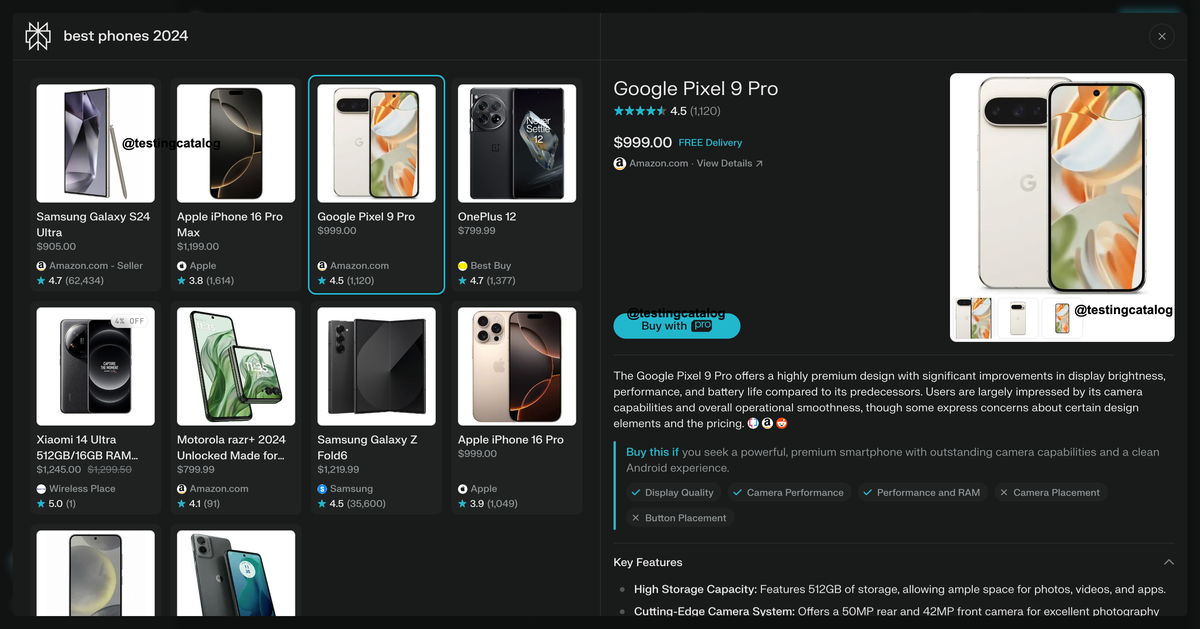
Task: Click the Amazon icon on the Motorola razr+ card
Action: click(x=181, y=488)
